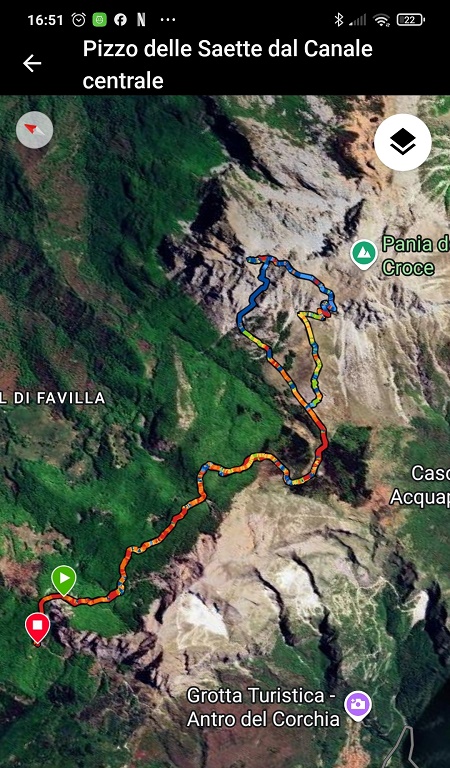Select the red stop marker pin
The height and width of the screenshot is (768, 450).
pos(38,628)
